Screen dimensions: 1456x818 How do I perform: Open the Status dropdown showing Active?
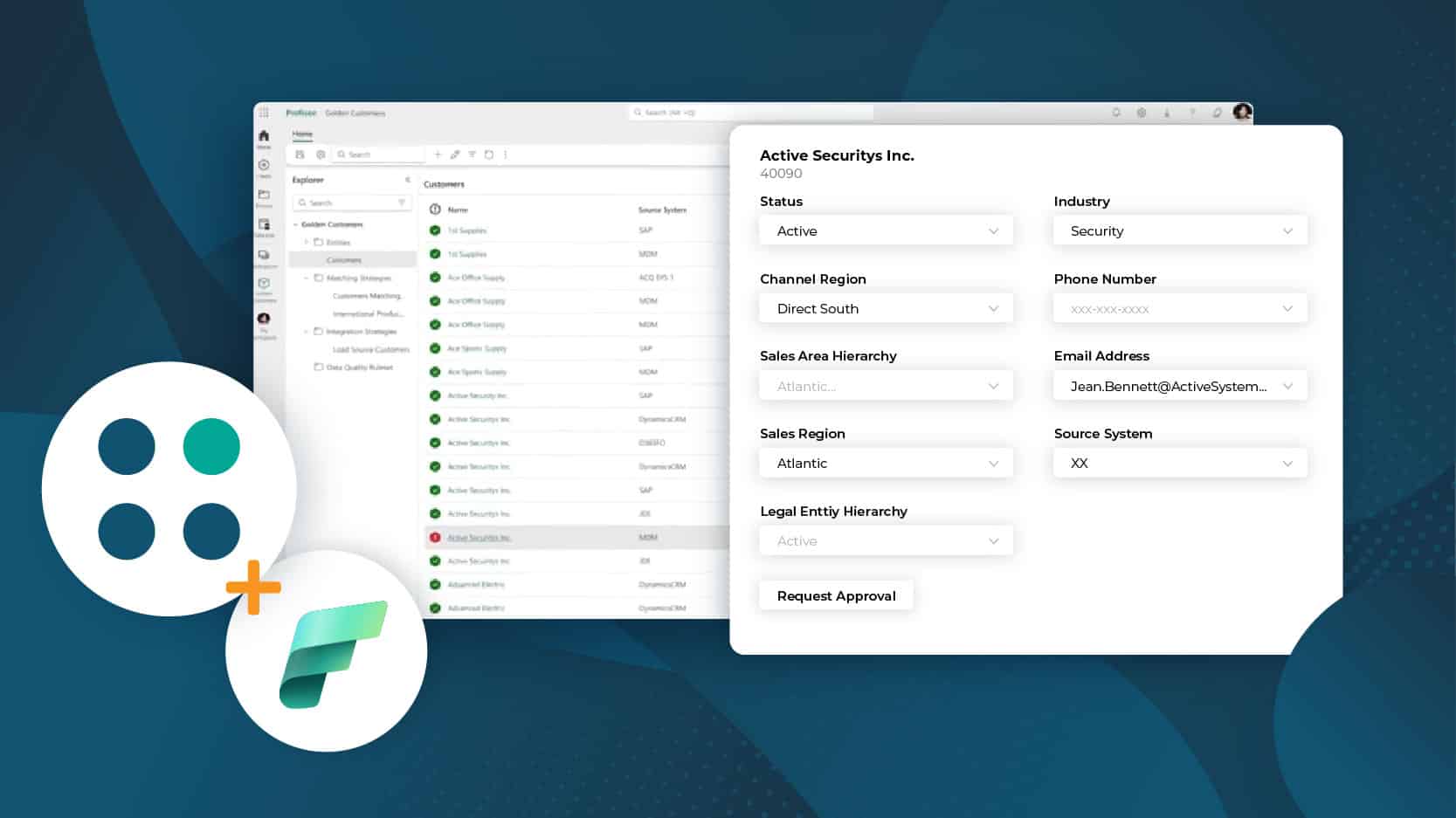(x=886, y=230)
